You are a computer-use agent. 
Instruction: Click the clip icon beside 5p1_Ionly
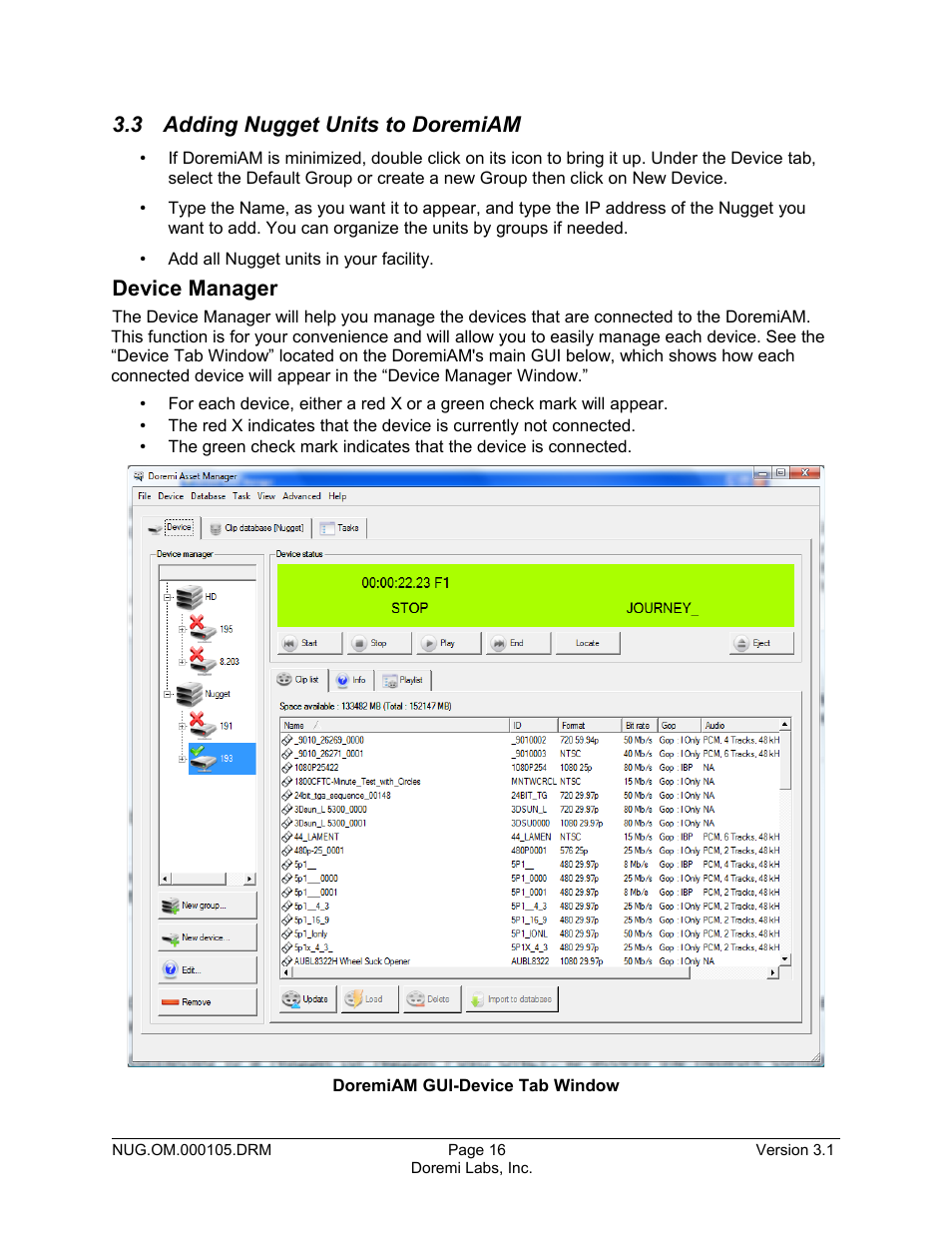coord(287,934)
